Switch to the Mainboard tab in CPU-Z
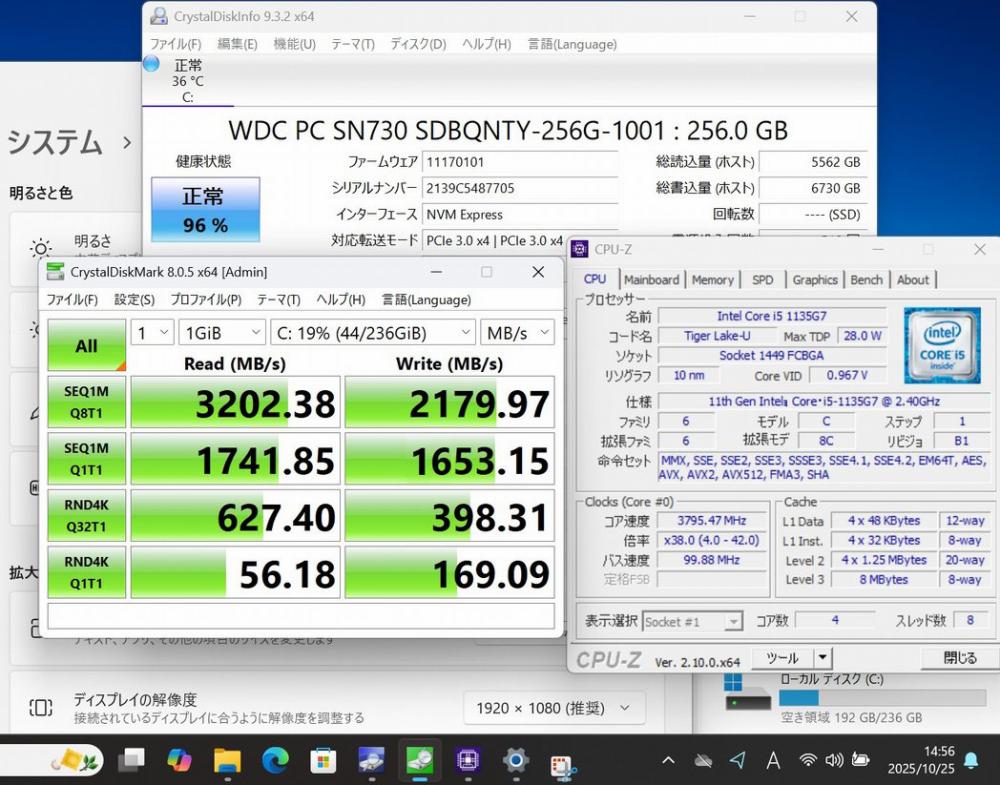1000x785 pixels. tap(652, 279)
